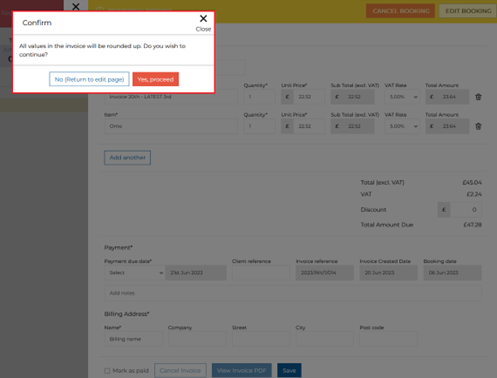Click the Invoice reference field

click(325, 273)
